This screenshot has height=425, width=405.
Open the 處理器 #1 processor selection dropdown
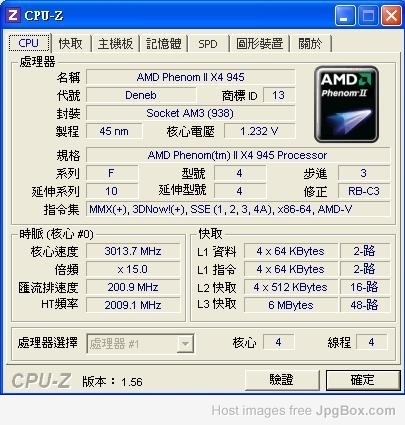pyautogui.click(x=140, y=343)
